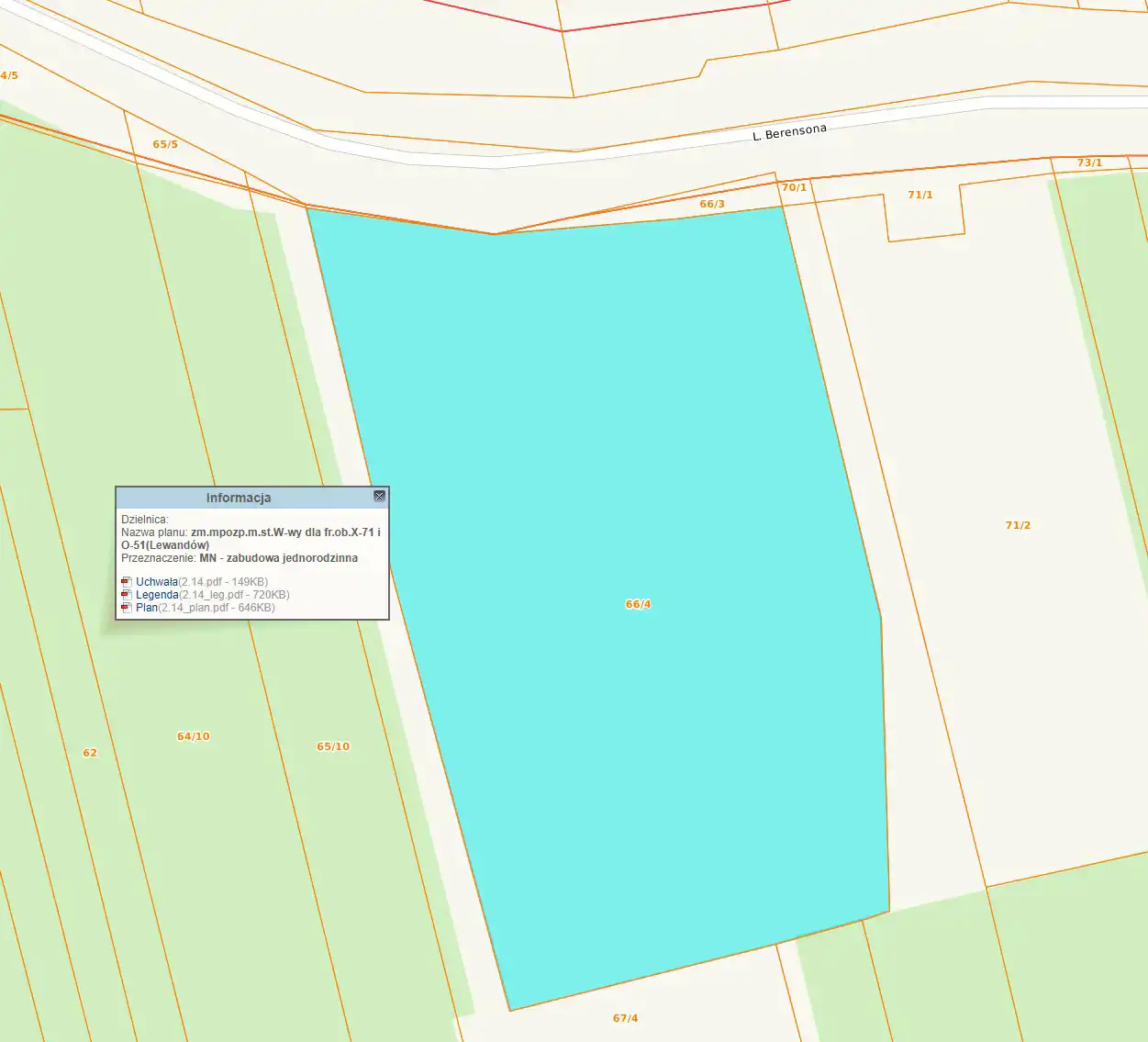Click the PDF icon beside Plan
This screenshot has height=1042, width=1148.
[127, 608]
